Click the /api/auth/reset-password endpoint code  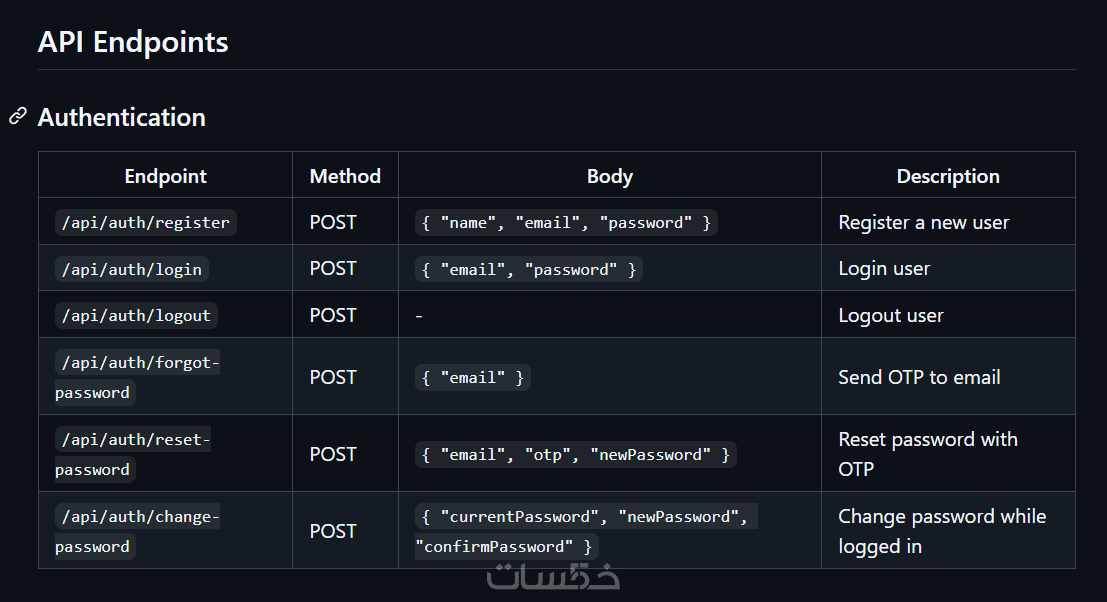tap(132, 454)
